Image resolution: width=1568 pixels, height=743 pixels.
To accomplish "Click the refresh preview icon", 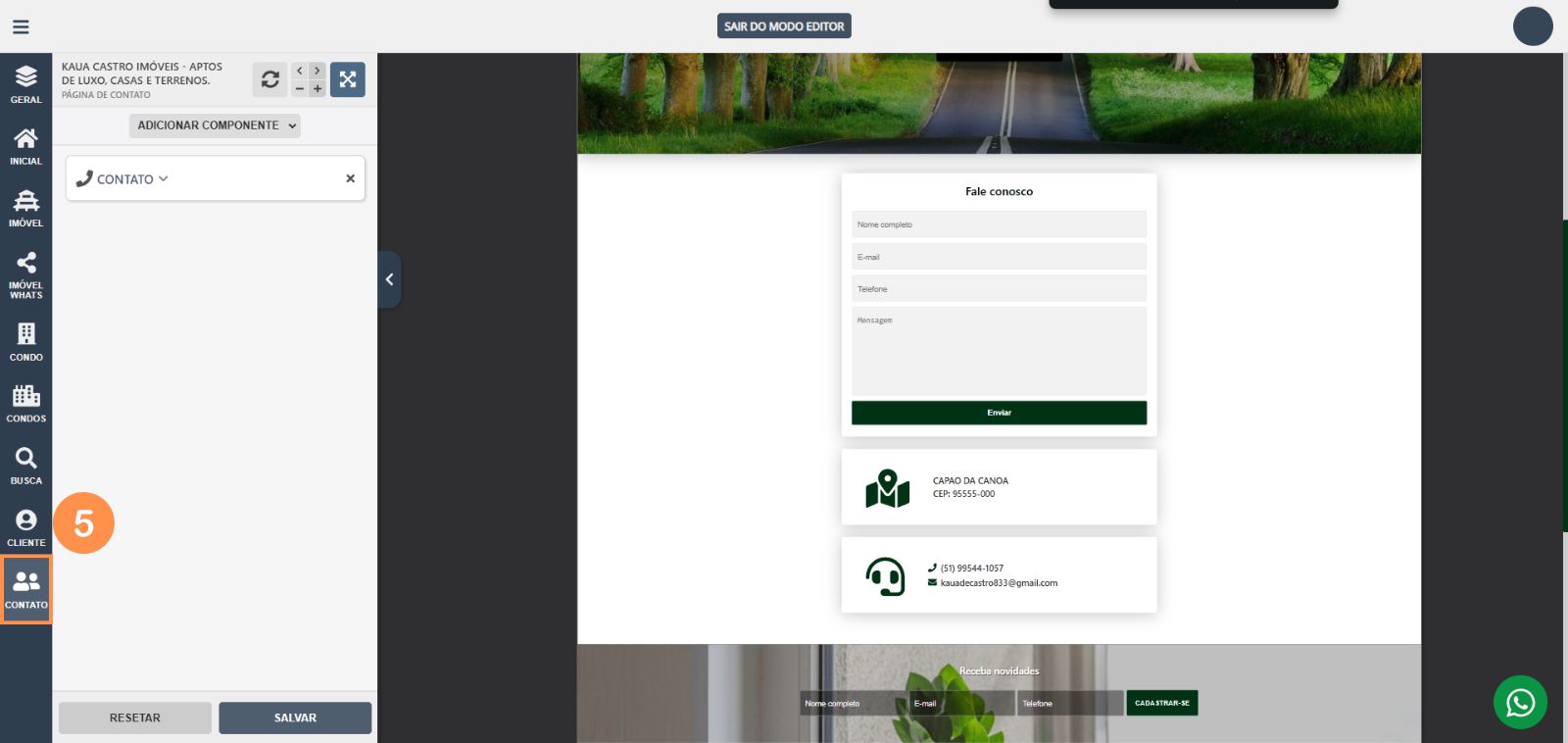I will pos(269,79).
